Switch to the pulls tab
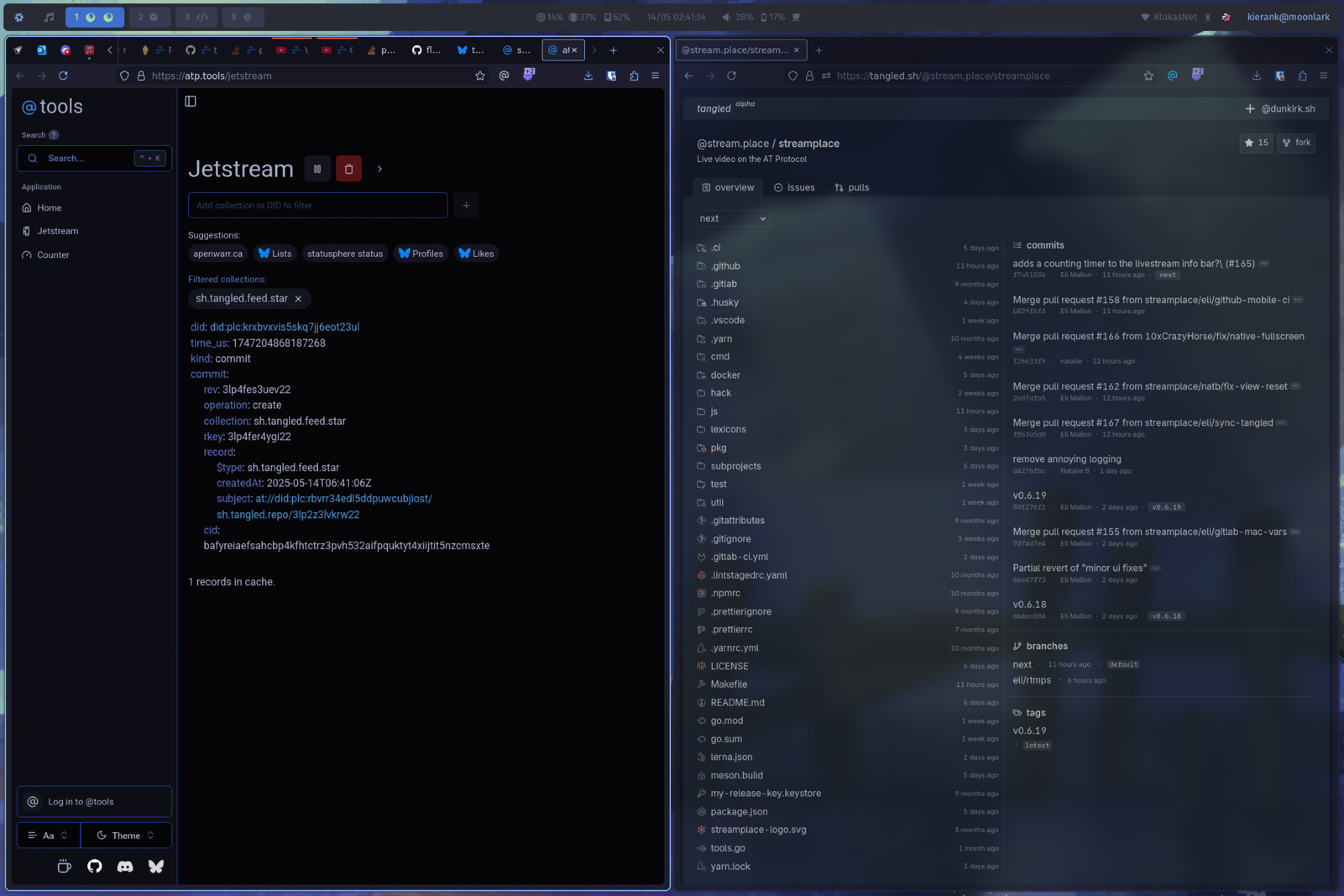The width and height of the screenshot is (1344, 896). (852, 188)
